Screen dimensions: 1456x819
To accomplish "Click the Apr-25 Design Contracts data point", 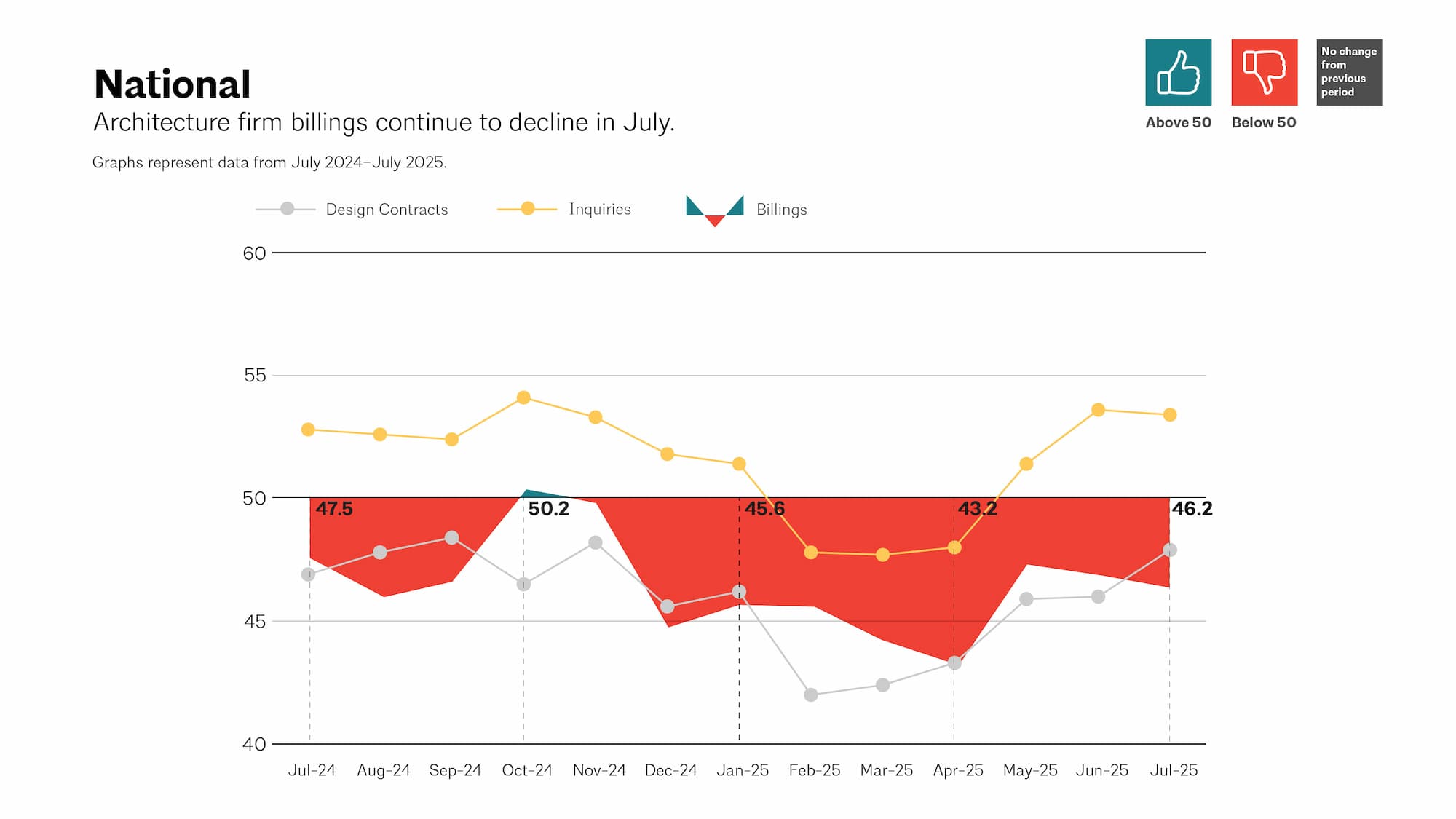I will pyautogui.click(x=954, y=662).
